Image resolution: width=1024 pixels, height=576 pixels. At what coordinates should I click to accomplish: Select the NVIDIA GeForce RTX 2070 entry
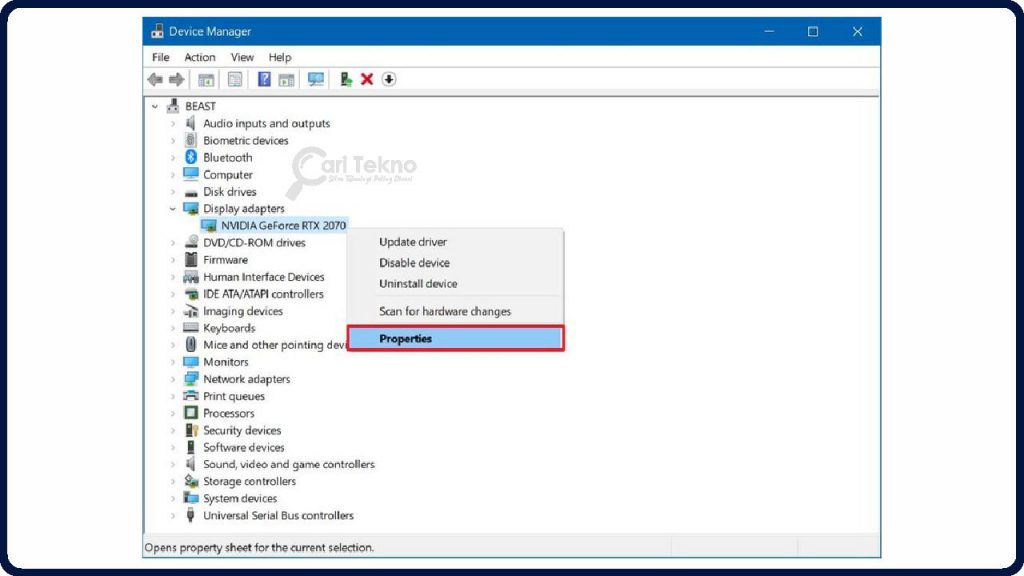(x=285, y=225)
